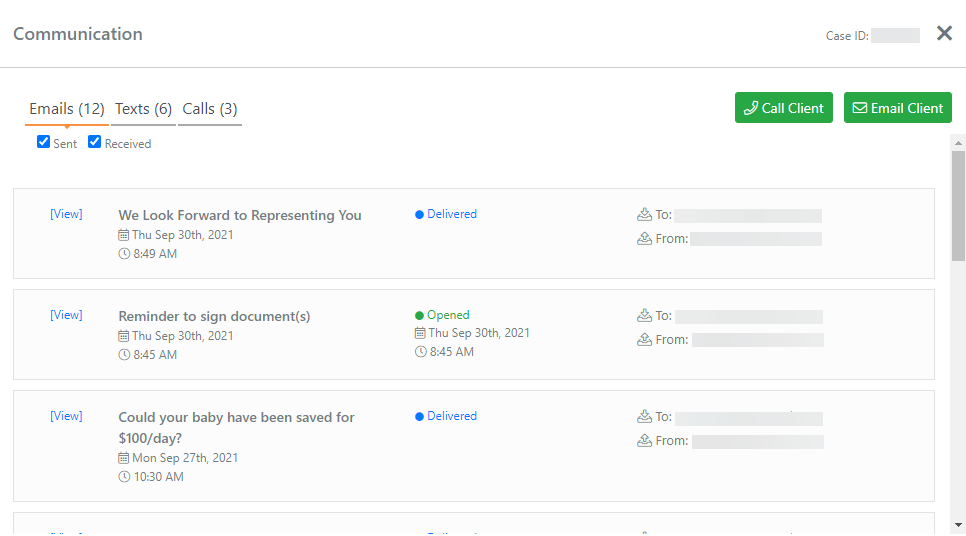The width and height of the screenshot is (966, 536).
Task: Click the To inbox icon in first email
Action: [644, 214]
